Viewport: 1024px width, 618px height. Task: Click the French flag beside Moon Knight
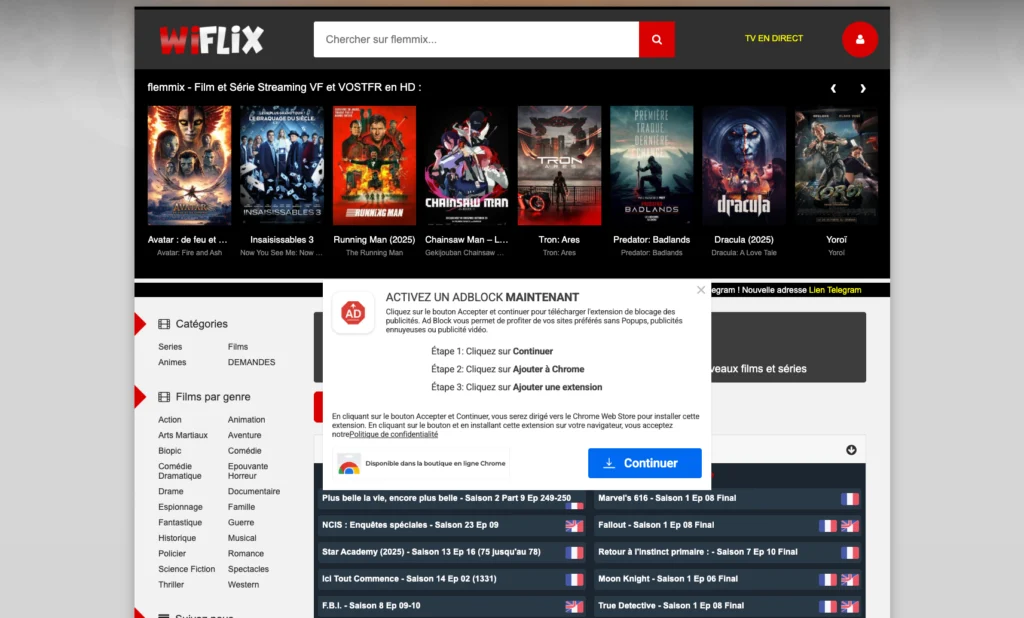coord(827,579)
